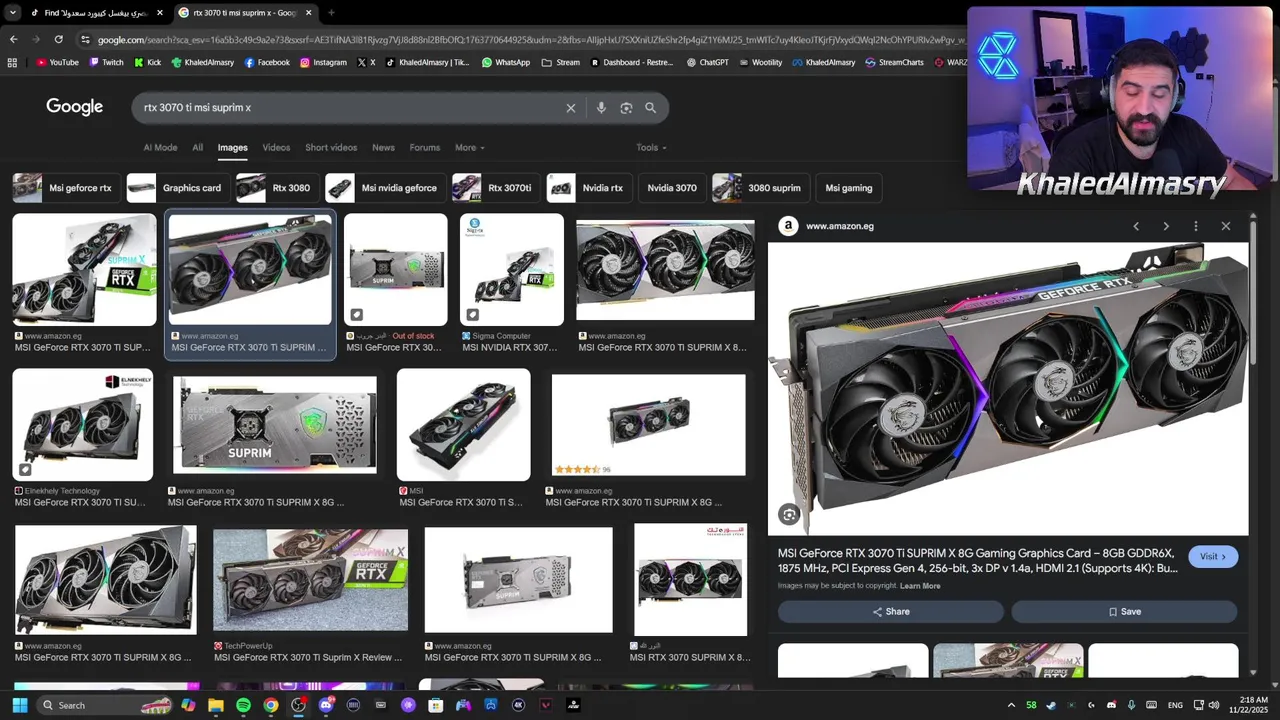Filter by the Nvidia 3070 chip
Viewport: 1280px width, 720px height.
[671, 188]
